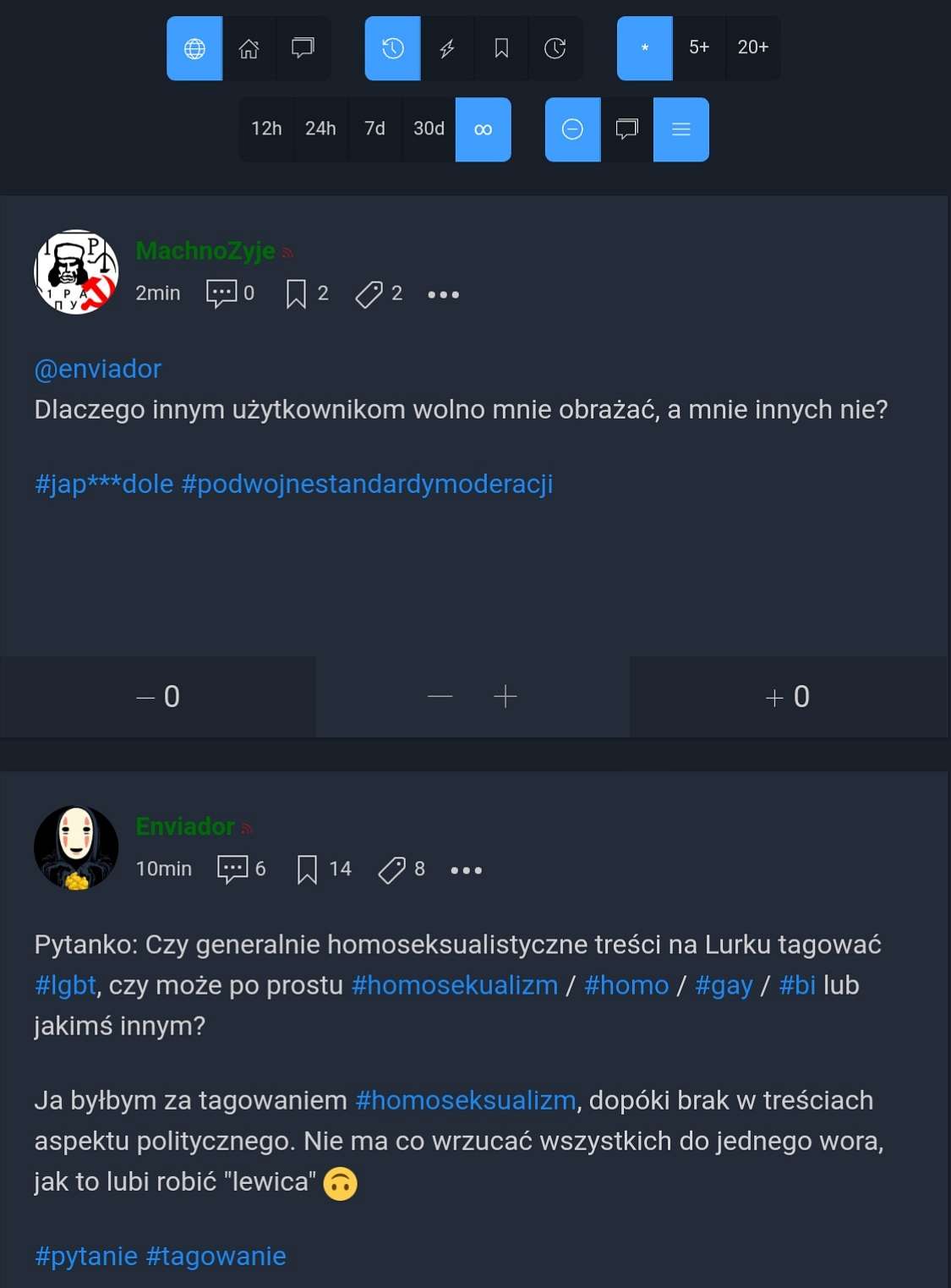Show bookmarked posts using bookmark filter

pos(501,48)
